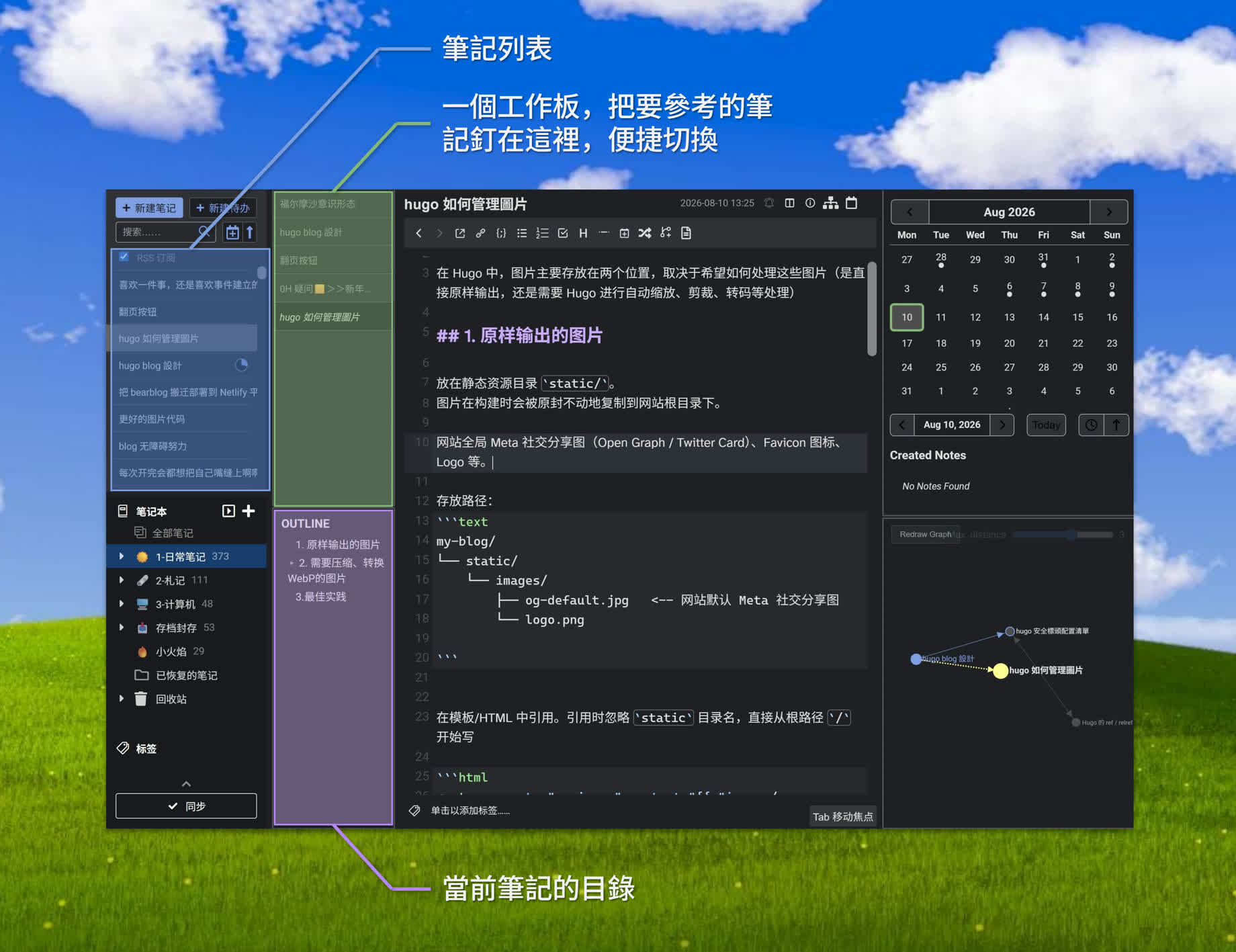Collapse sync area with up chevron
The width and height of the screenshot is (1236, 952).
point(186,784)
